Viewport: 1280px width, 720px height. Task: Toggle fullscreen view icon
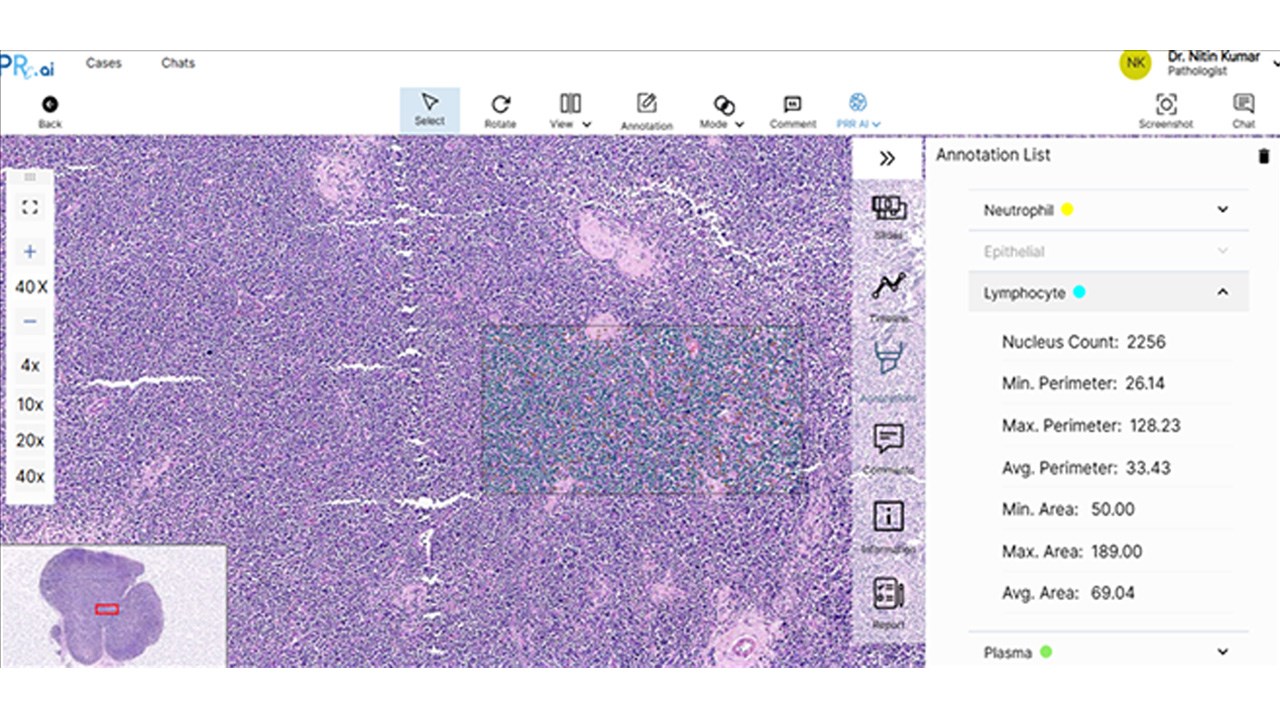point(30,207)
